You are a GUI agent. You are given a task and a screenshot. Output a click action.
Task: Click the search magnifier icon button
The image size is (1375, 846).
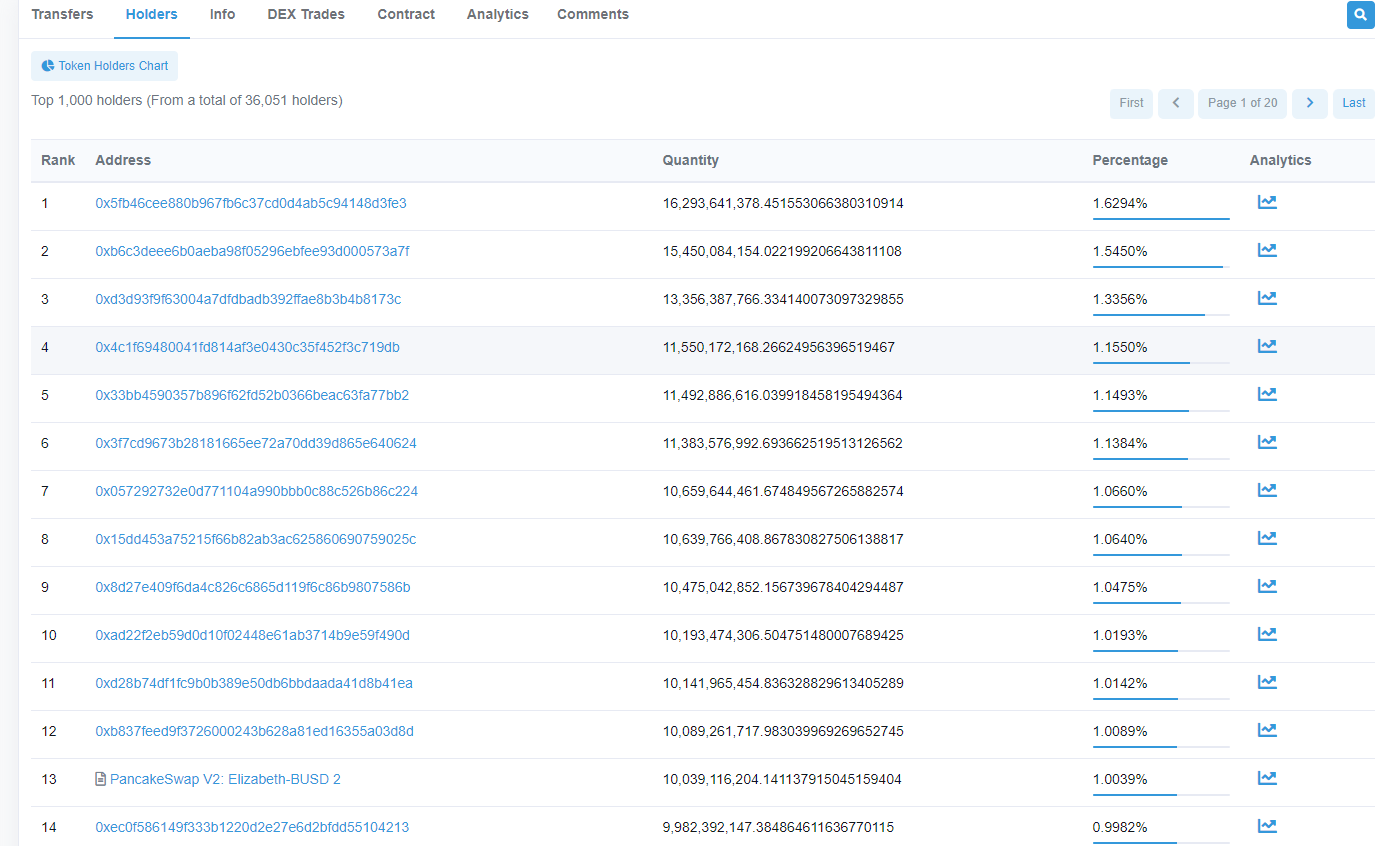(x=1360, y=15)
